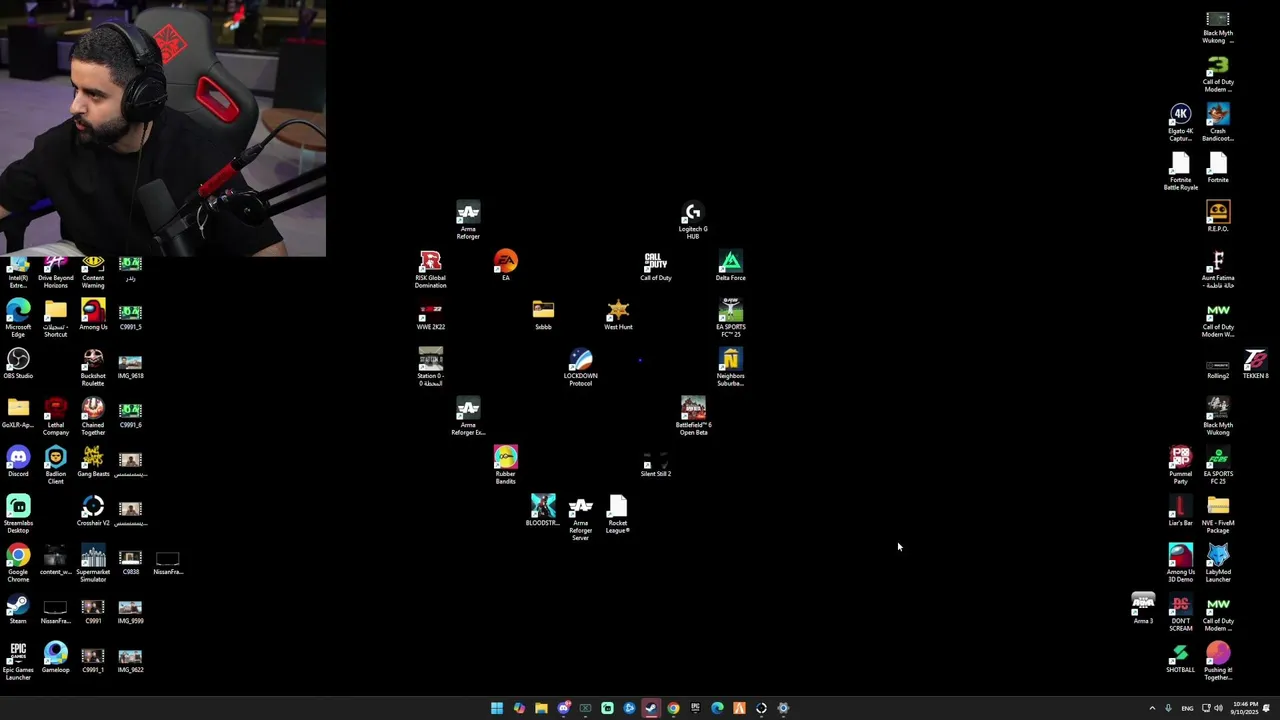Switch to Steam in the taskbar

click(x=651, y=708)
